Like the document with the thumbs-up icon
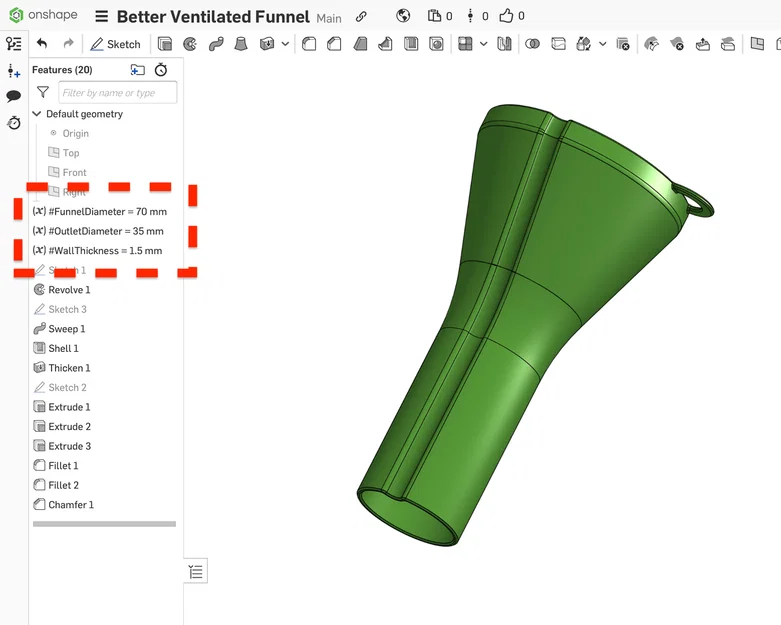 coord(506,16)
